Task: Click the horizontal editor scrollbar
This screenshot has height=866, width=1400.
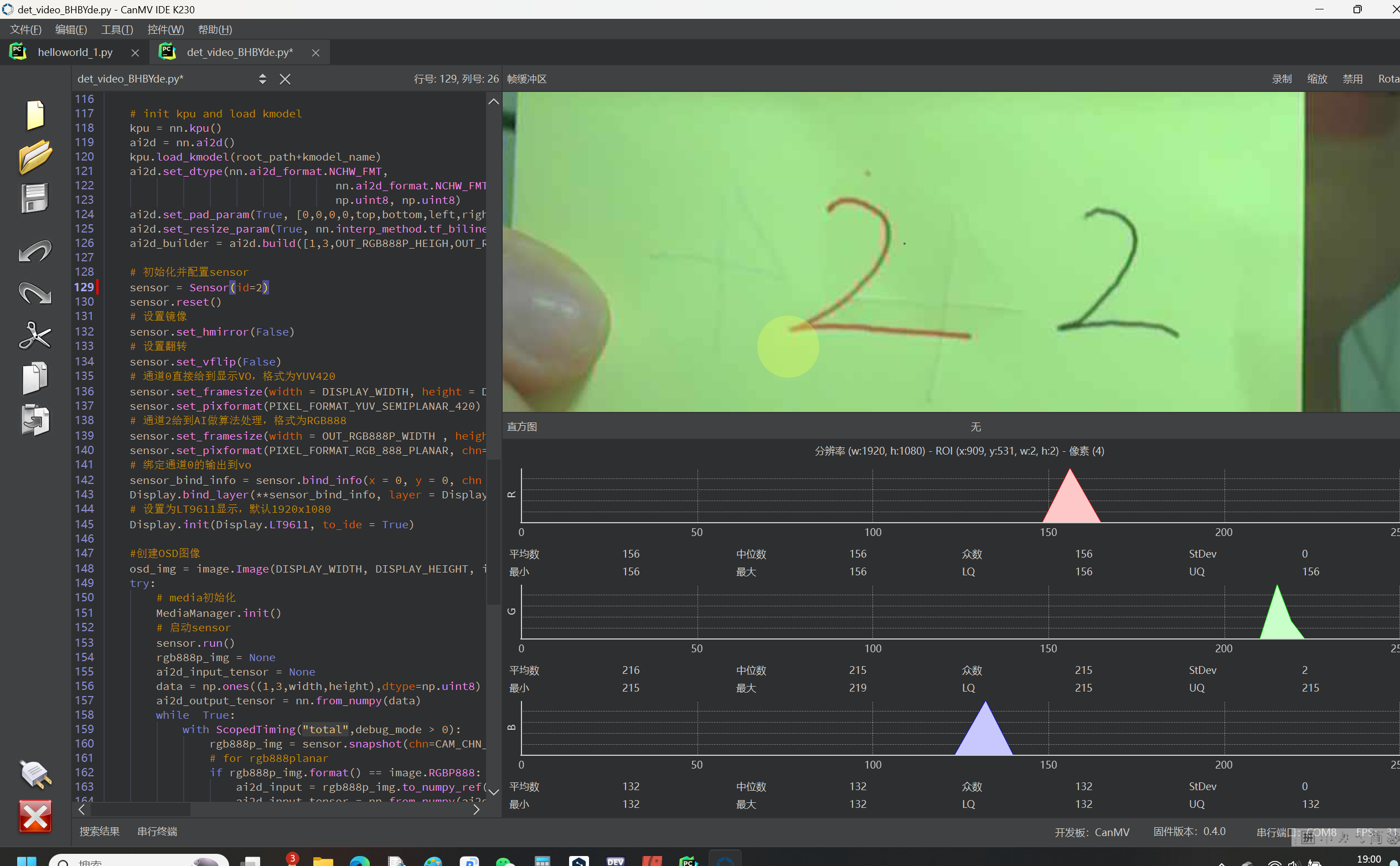Action: [x=141, y=810]
